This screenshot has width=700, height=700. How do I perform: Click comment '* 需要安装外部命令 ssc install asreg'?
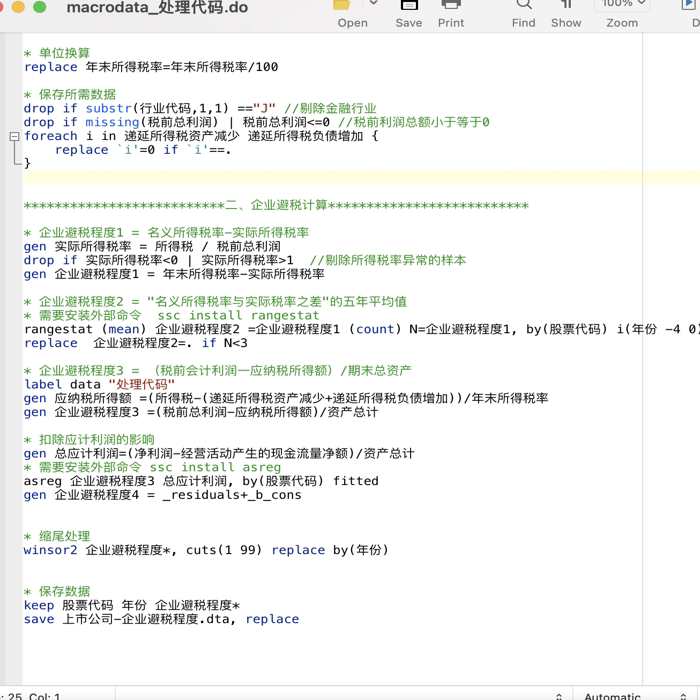coord(153,467)
